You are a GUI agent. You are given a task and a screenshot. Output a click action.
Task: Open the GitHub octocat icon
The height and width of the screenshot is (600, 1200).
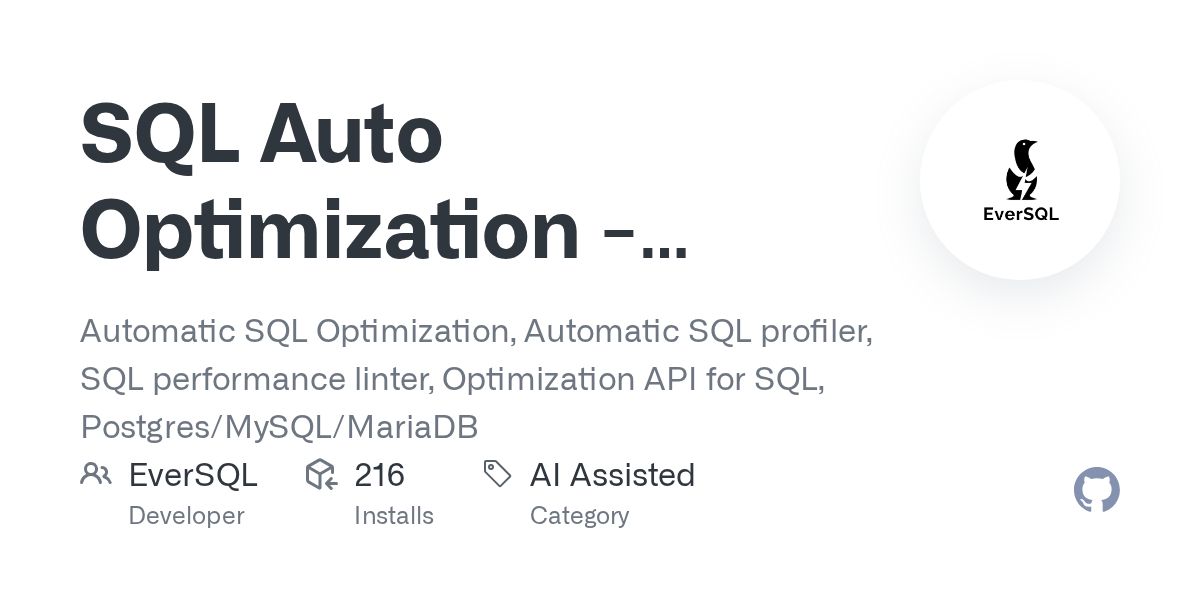(x=1096, y=490)
